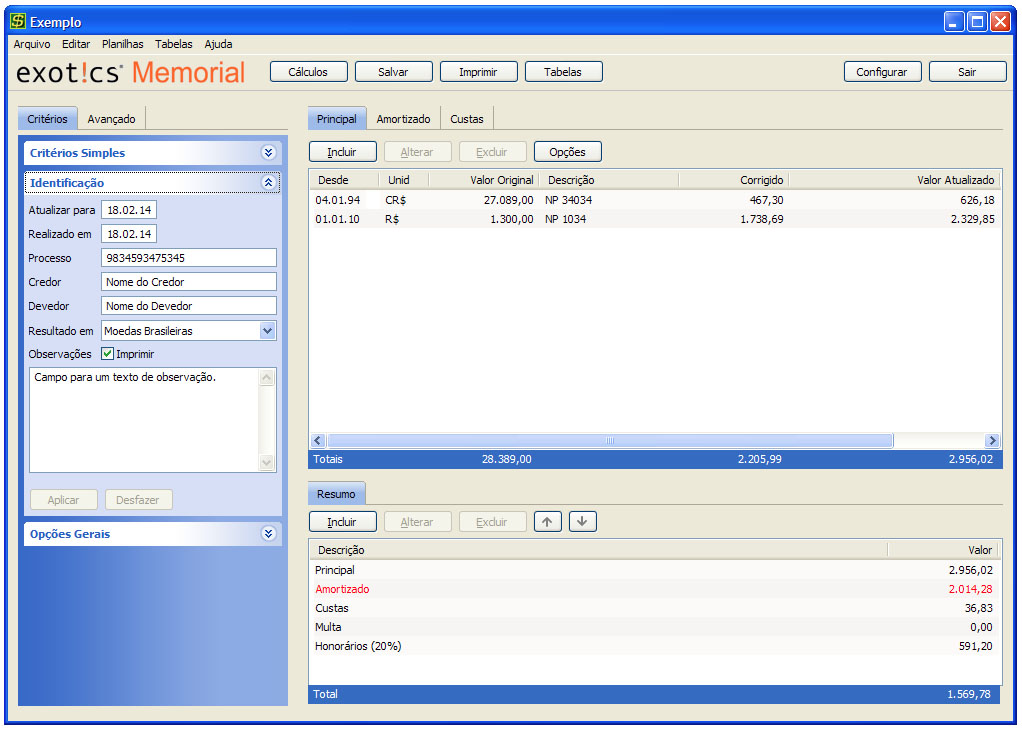Click the Salvar button
Screen dimensions: 1022x730
393,72
